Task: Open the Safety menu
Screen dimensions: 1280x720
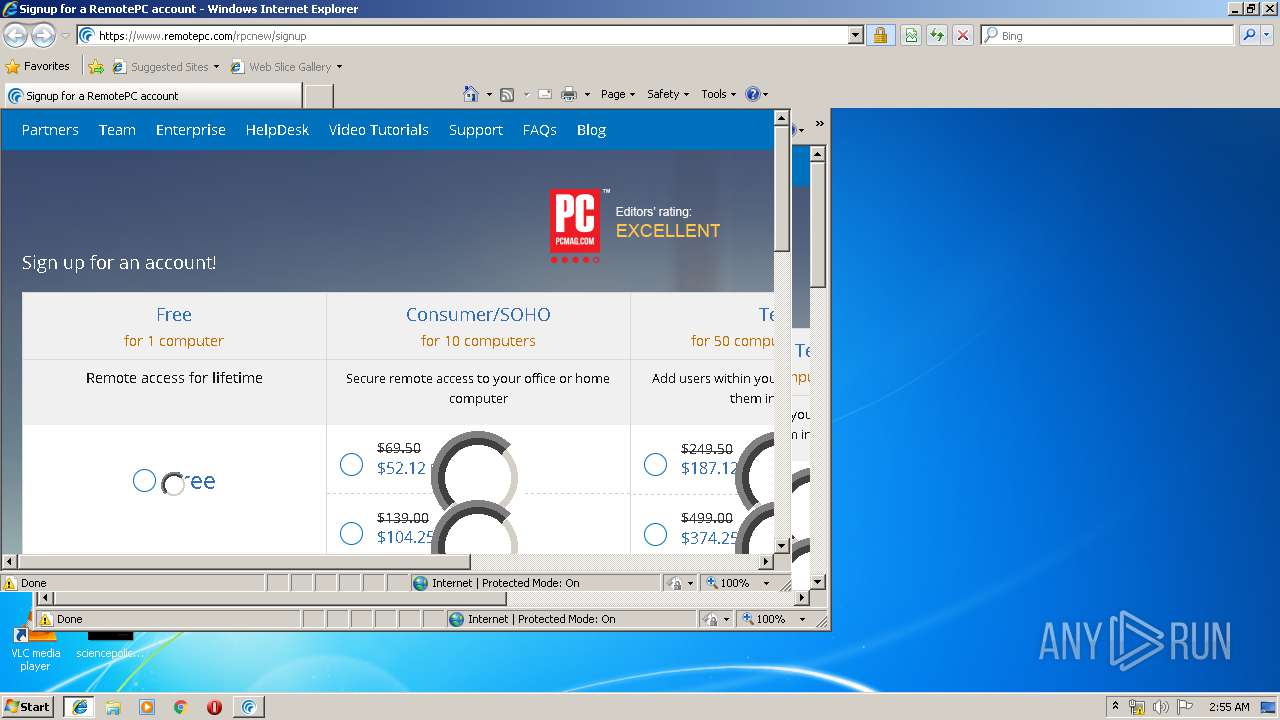Action: [668, 94]
